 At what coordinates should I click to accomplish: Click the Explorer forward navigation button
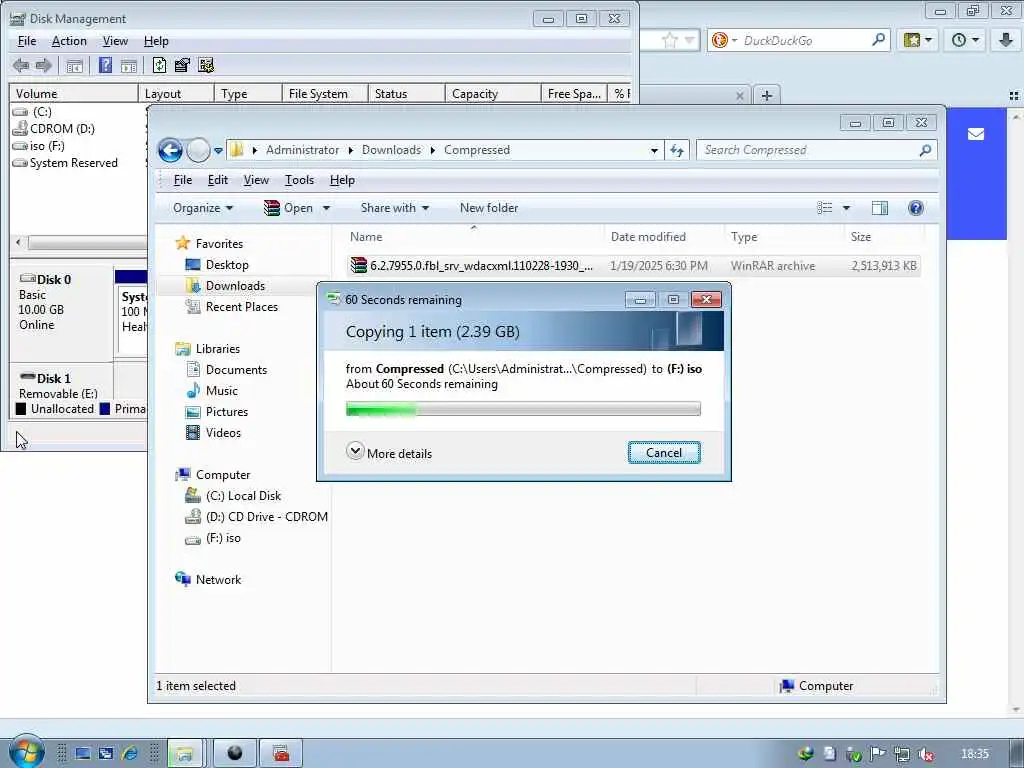(198, 150)
